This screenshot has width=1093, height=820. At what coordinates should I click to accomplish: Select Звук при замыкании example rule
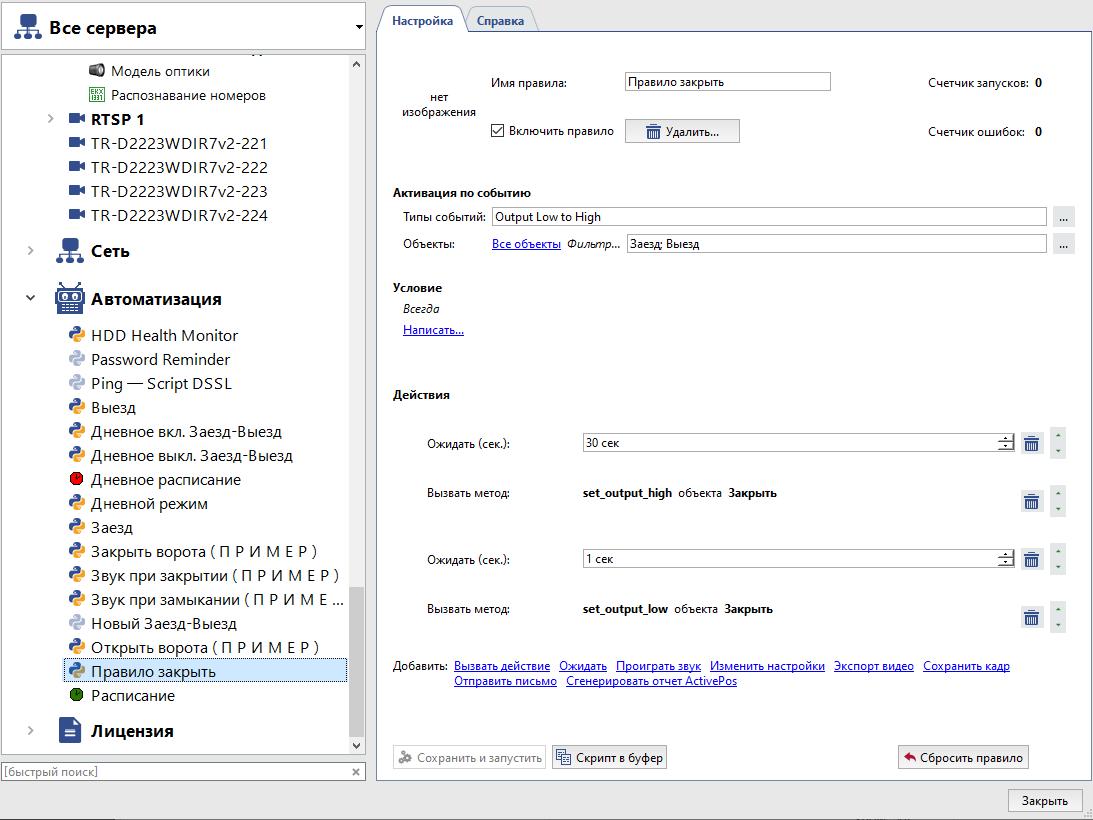tap(217, 600)
